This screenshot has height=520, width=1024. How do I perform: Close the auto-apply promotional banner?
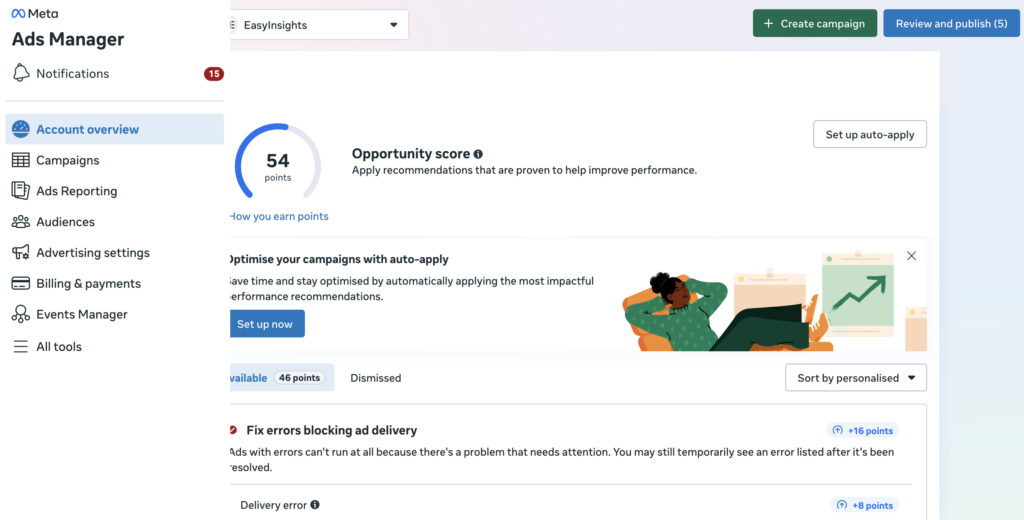911,256
